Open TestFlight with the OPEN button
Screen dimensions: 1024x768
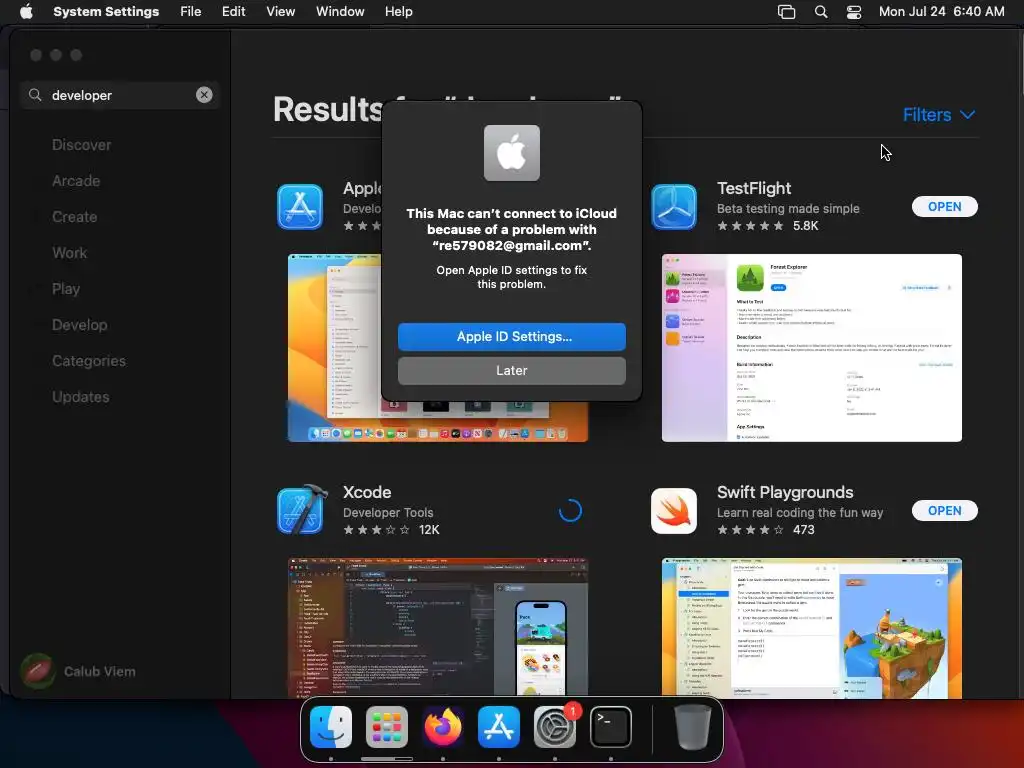pyautogui.click(x=944, y=206)
